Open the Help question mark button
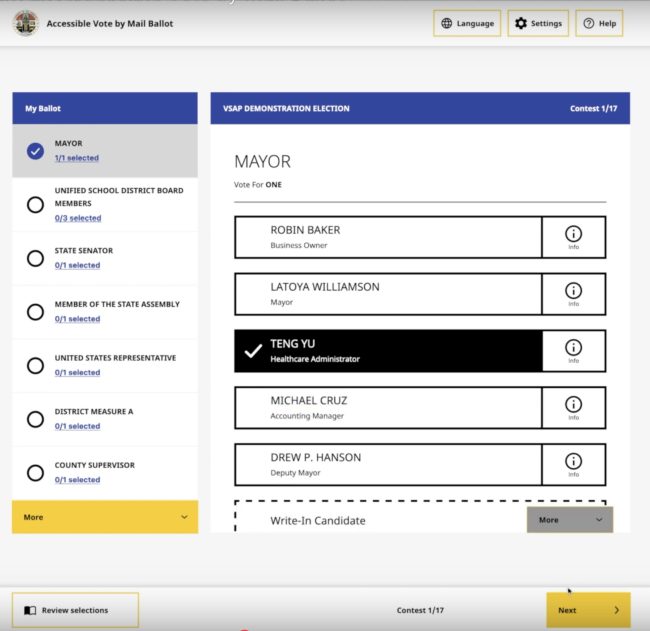Screen dimensions: 650x631 coord(599,23)
